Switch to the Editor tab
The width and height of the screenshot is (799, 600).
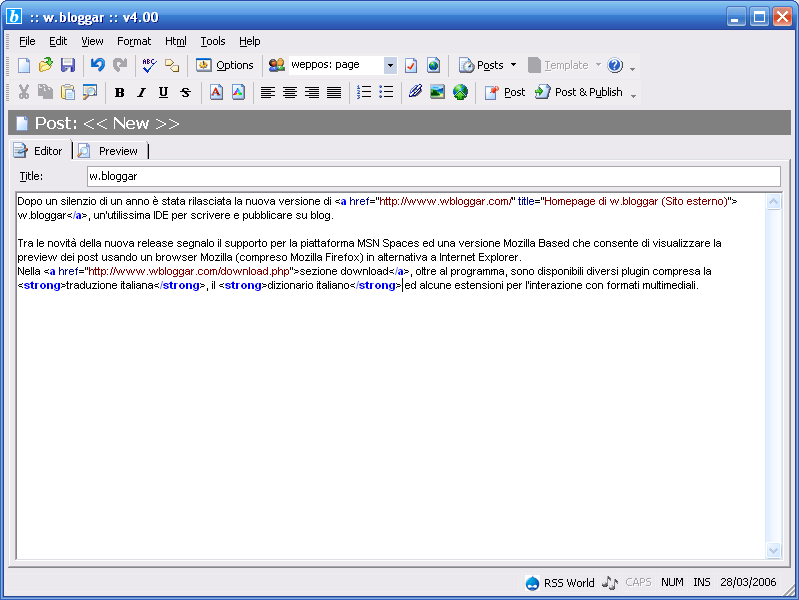[40, 151]
